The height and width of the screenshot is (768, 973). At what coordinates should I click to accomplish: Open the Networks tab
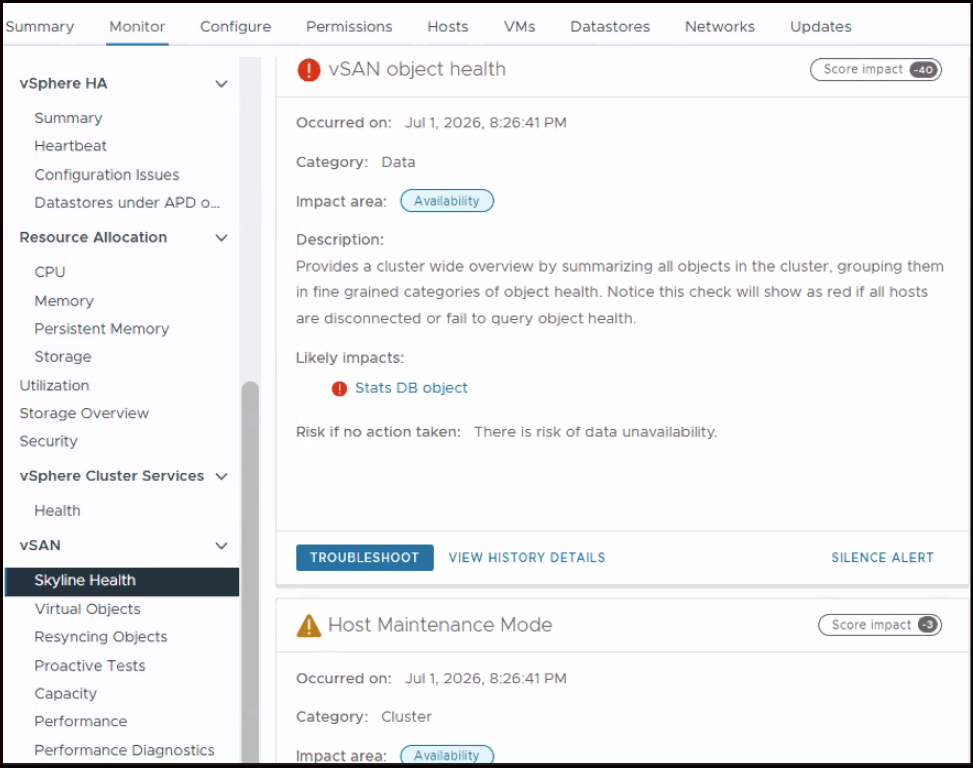coord(720,27)
